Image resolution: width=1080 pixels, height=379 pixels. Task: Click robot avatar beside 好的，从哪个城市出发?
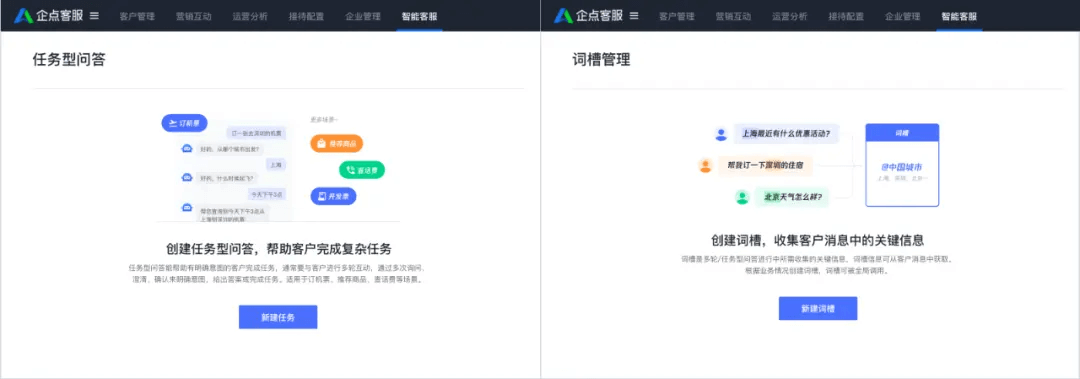186,149
